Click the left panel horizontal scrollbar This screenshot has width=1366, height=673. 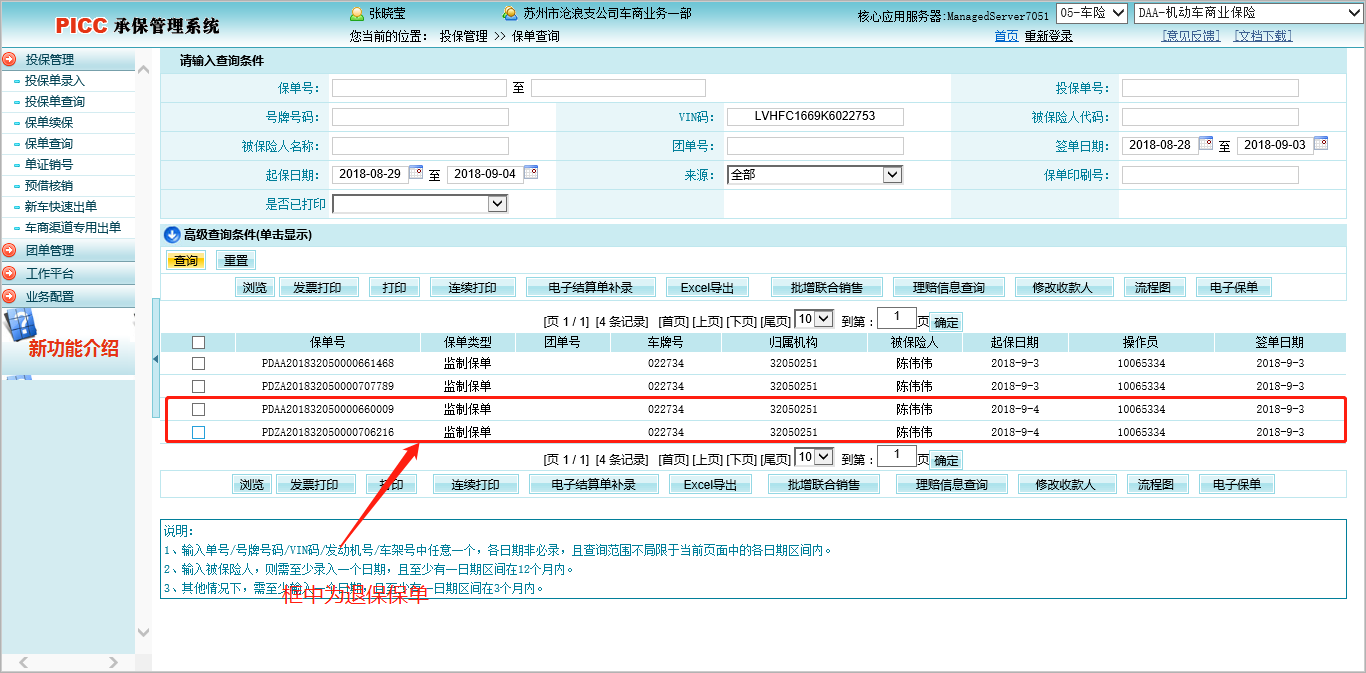[67, 662]
